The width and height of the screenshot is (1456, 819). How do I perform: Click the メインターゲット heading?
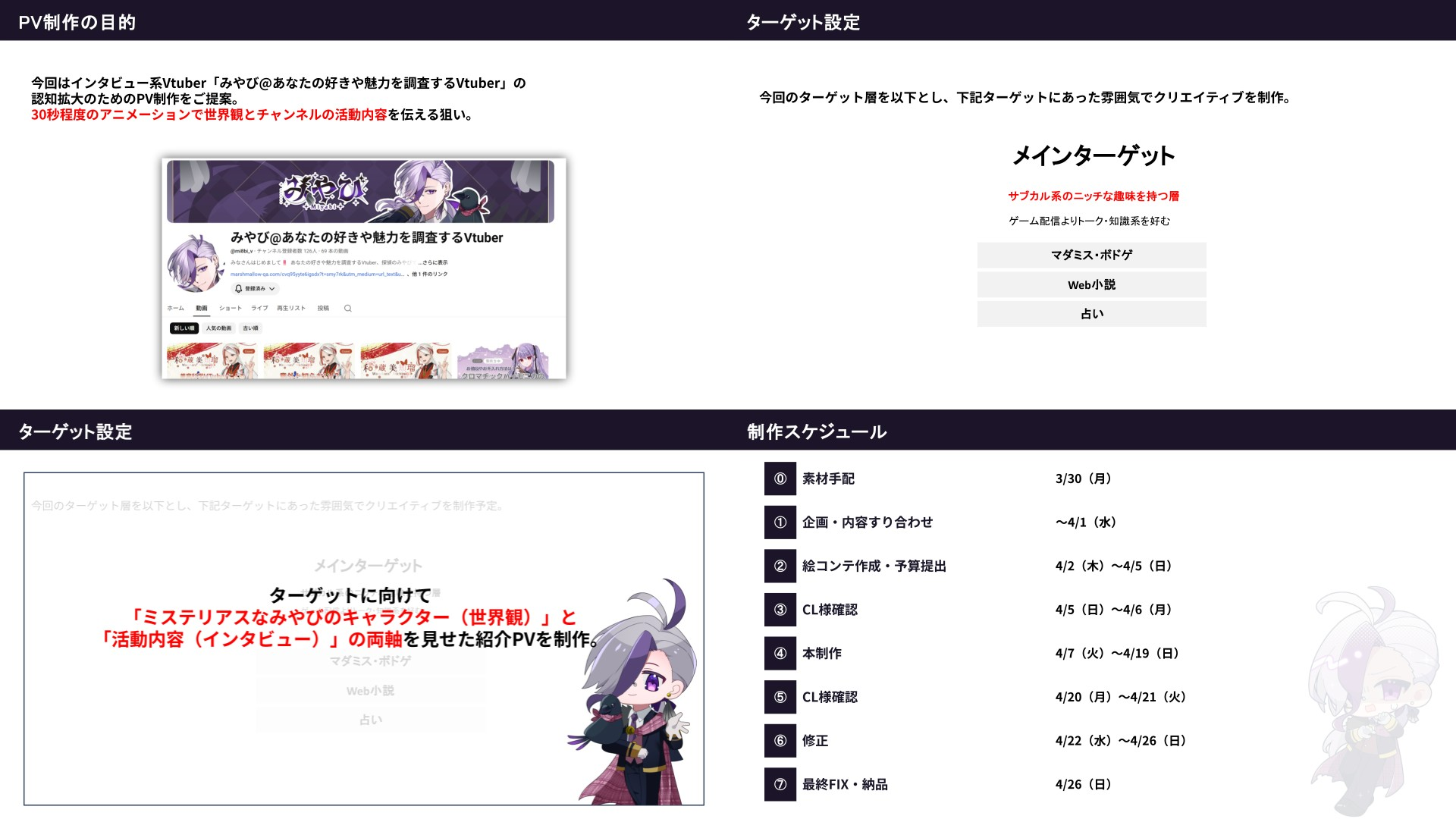coord(1093,155)
